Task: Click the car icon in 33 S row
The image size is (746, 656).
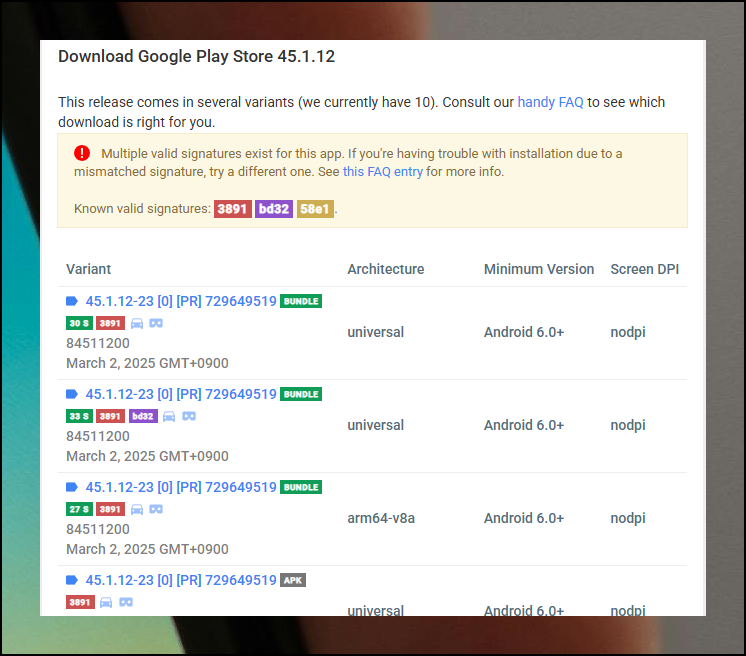Action: click(169, 417)
